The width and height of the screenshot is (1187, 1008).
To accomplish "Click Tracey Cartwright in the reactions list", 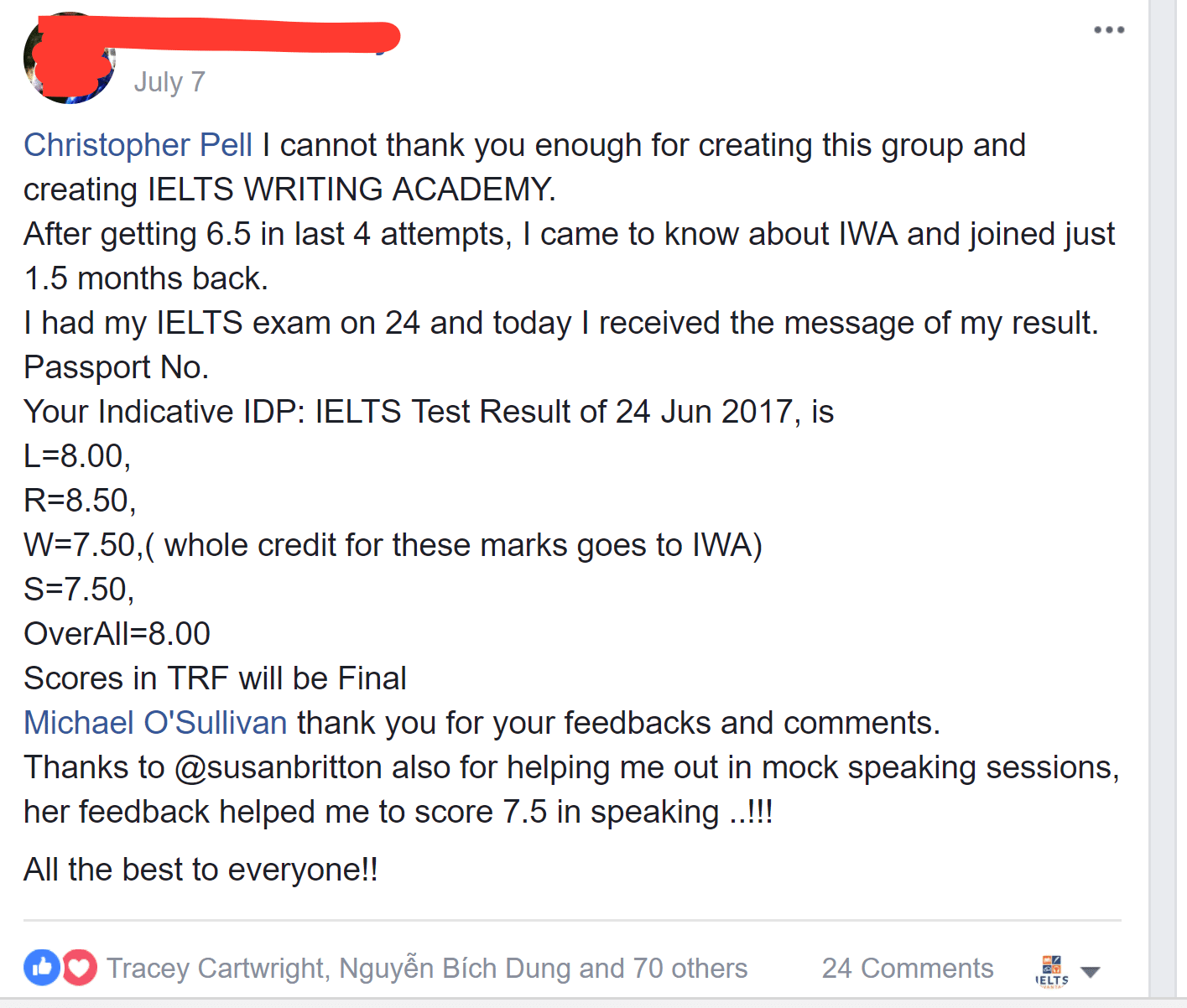I will pos(216,969).
